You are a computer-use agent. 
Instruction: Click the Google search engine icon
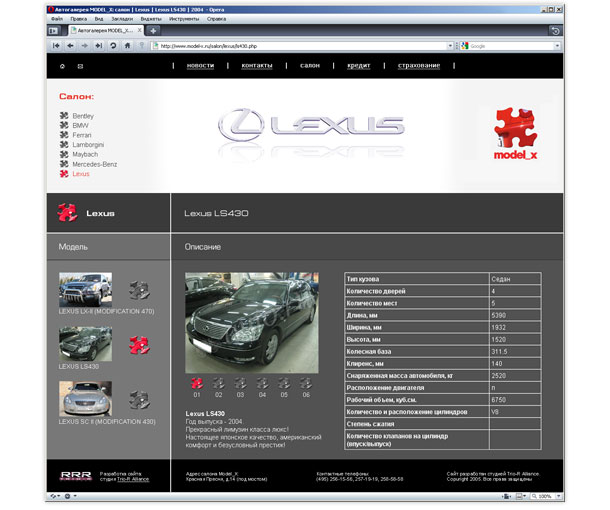pos(465,46)
